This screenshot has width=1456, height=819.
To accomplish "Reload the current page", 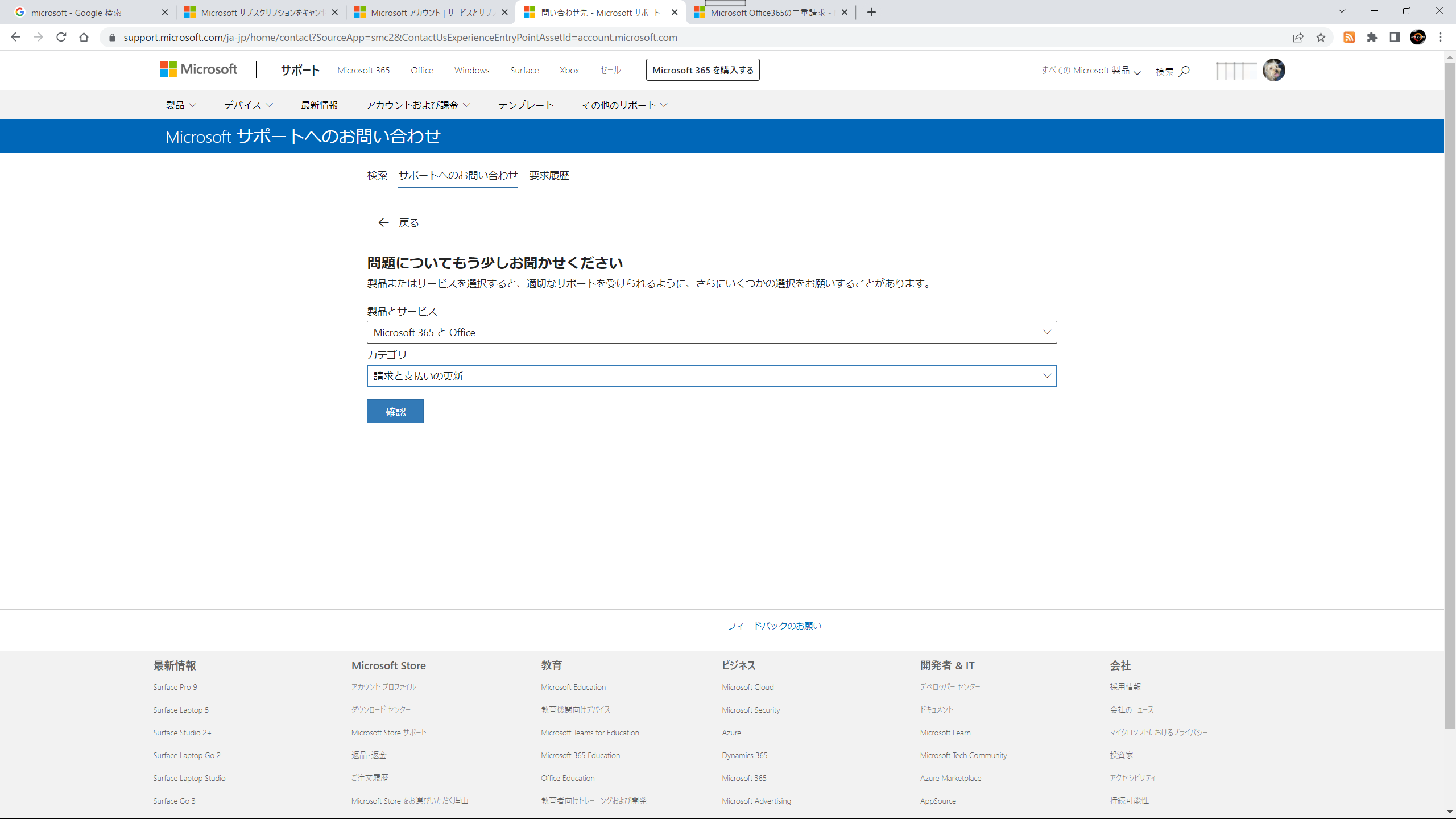I will (x=61, y=37).
